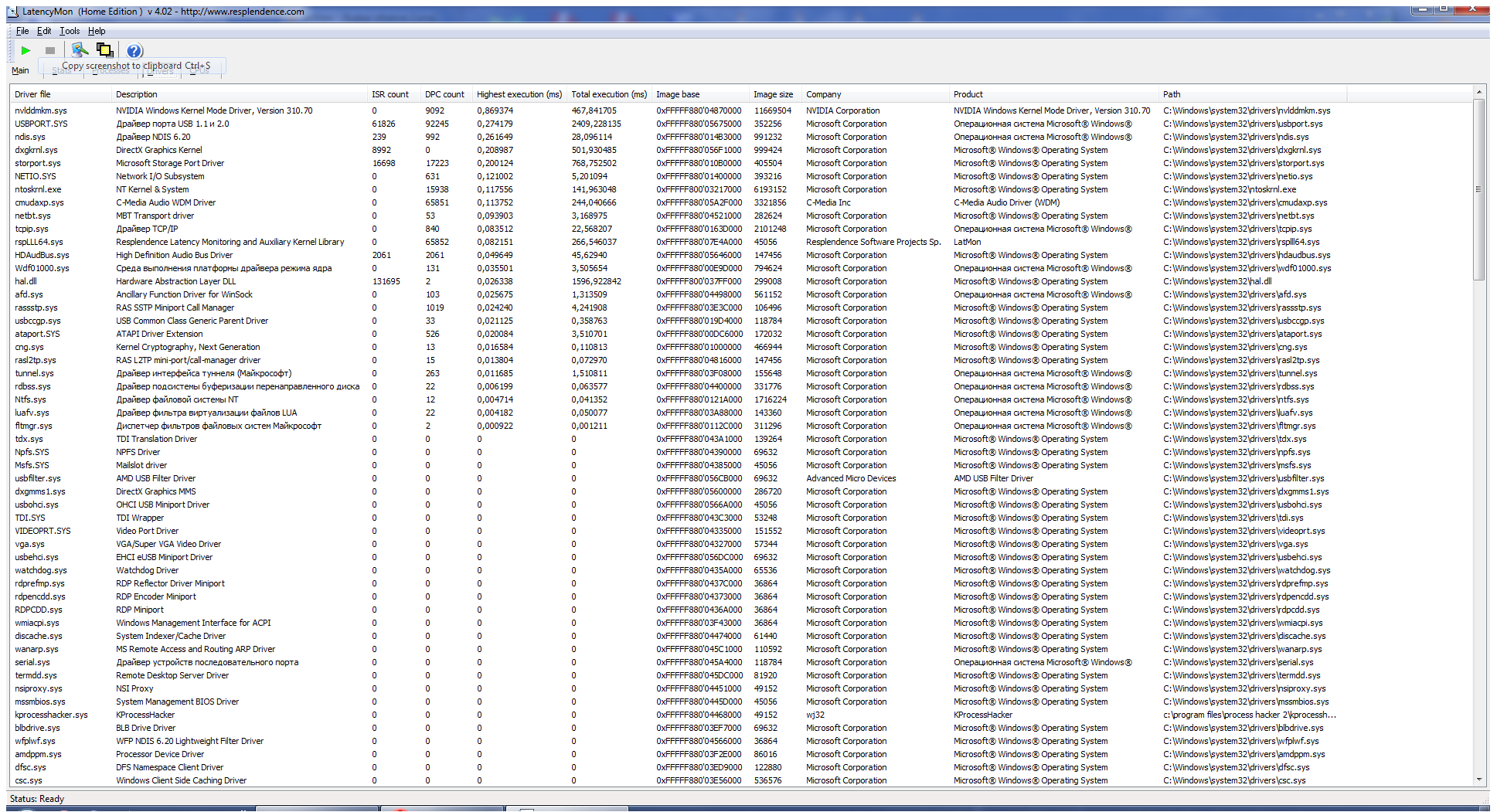
Task: Sort by the DPC count column header
Action: [444, 94]
